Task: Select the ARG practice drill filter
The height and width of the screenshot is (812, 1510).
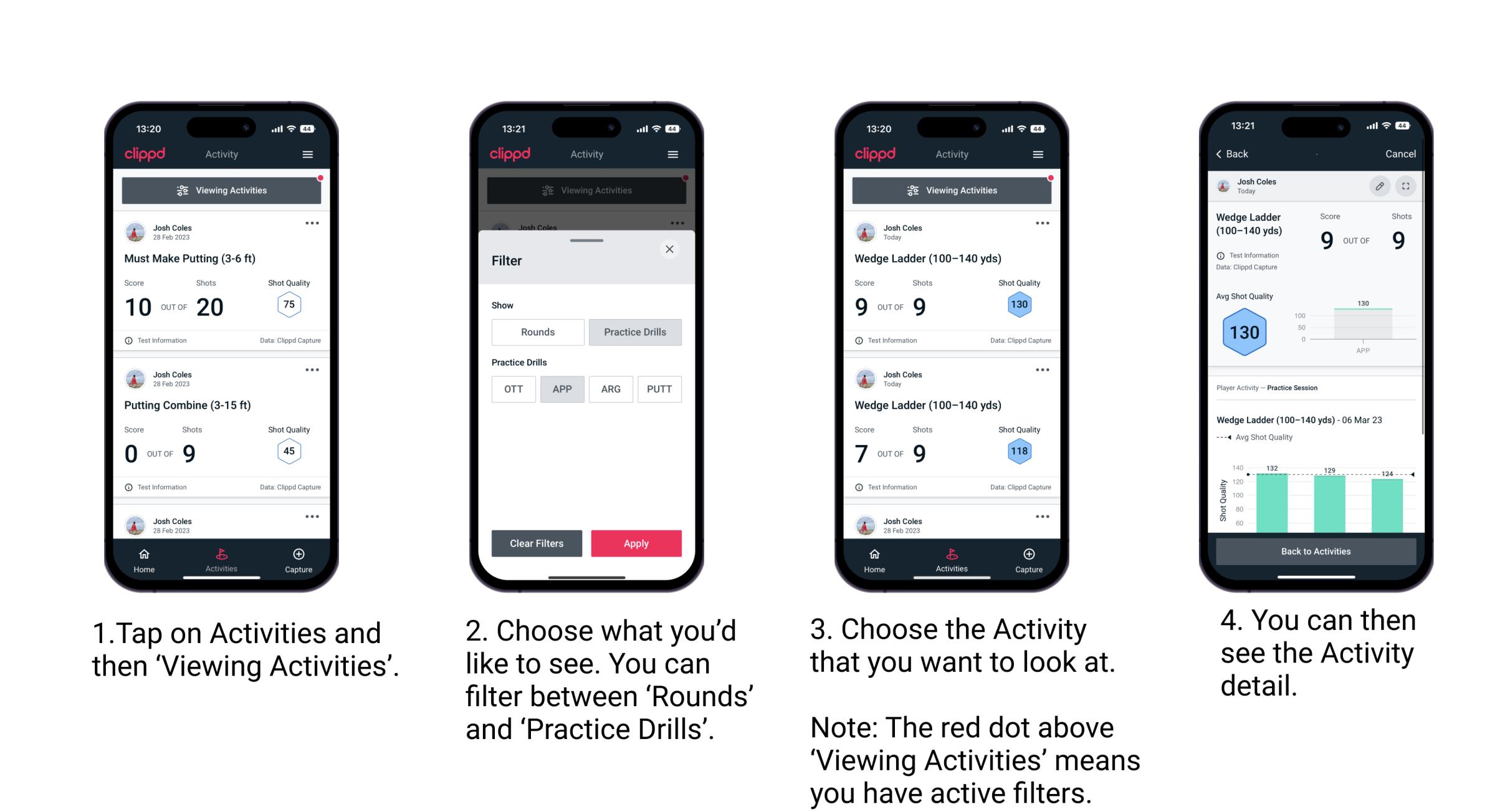Action: click(611, 389)
